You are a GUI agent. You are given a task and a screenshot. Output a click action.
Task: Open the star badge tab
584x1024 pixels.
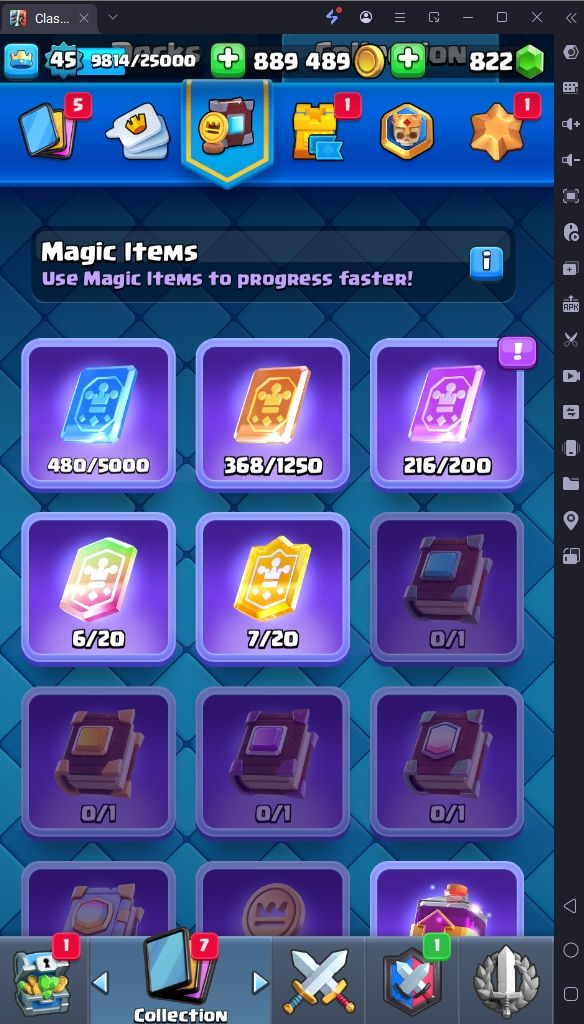[x=498, y=131]
